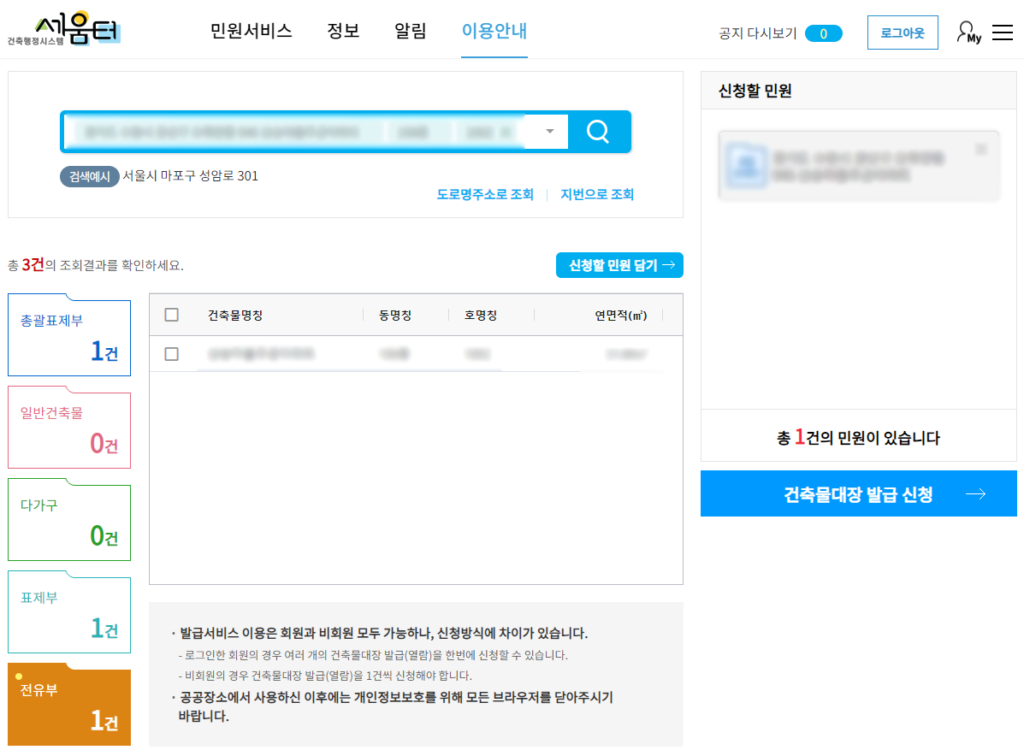Select the 총괄표제부 tab
This screenshot has width=1024, height=756.
[69, 336]
